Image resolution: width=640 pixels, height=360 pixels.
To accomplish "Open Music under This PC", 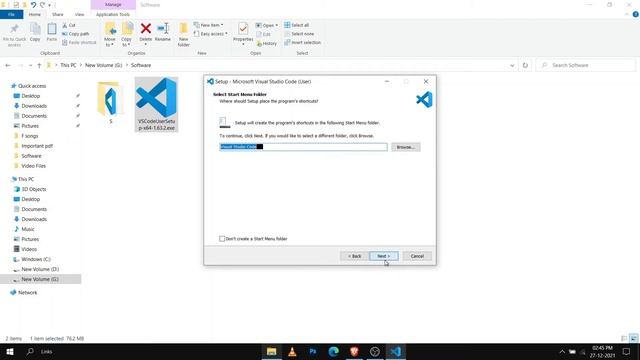I will tap(27, 229).
